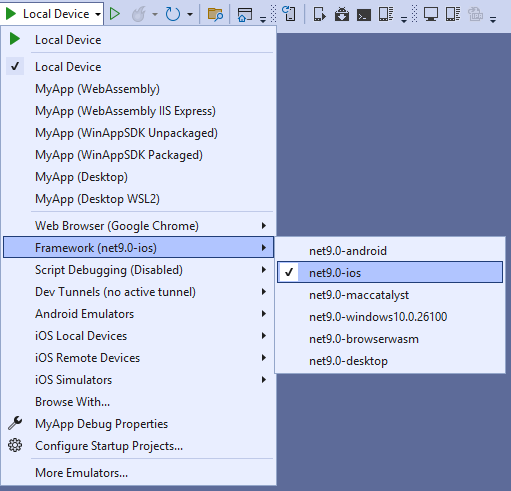Expand Web Browser (Google Chrome) submenu
511x491 pixels.
coord(139,226)
